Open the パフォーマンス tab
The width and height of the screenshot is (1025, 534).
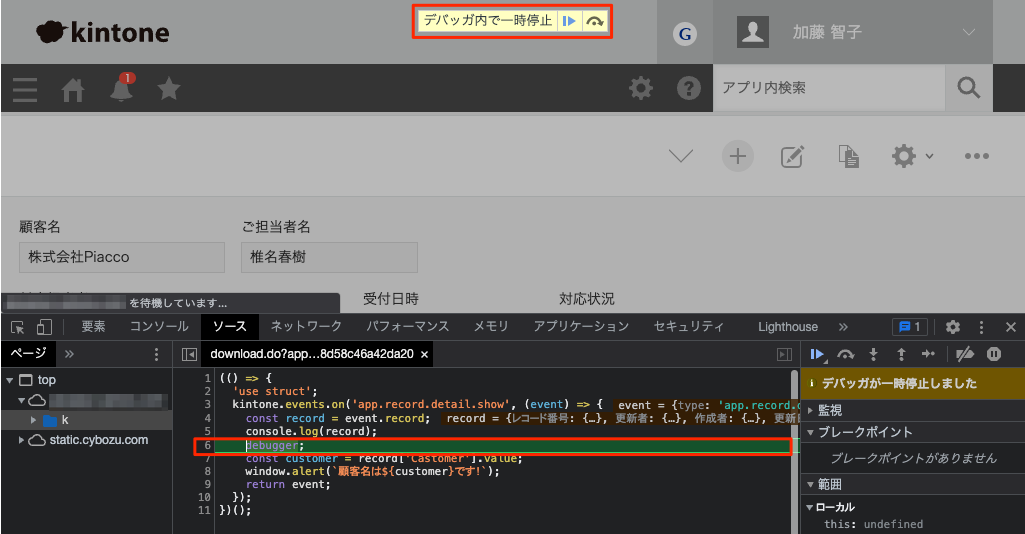coord(407,326)
